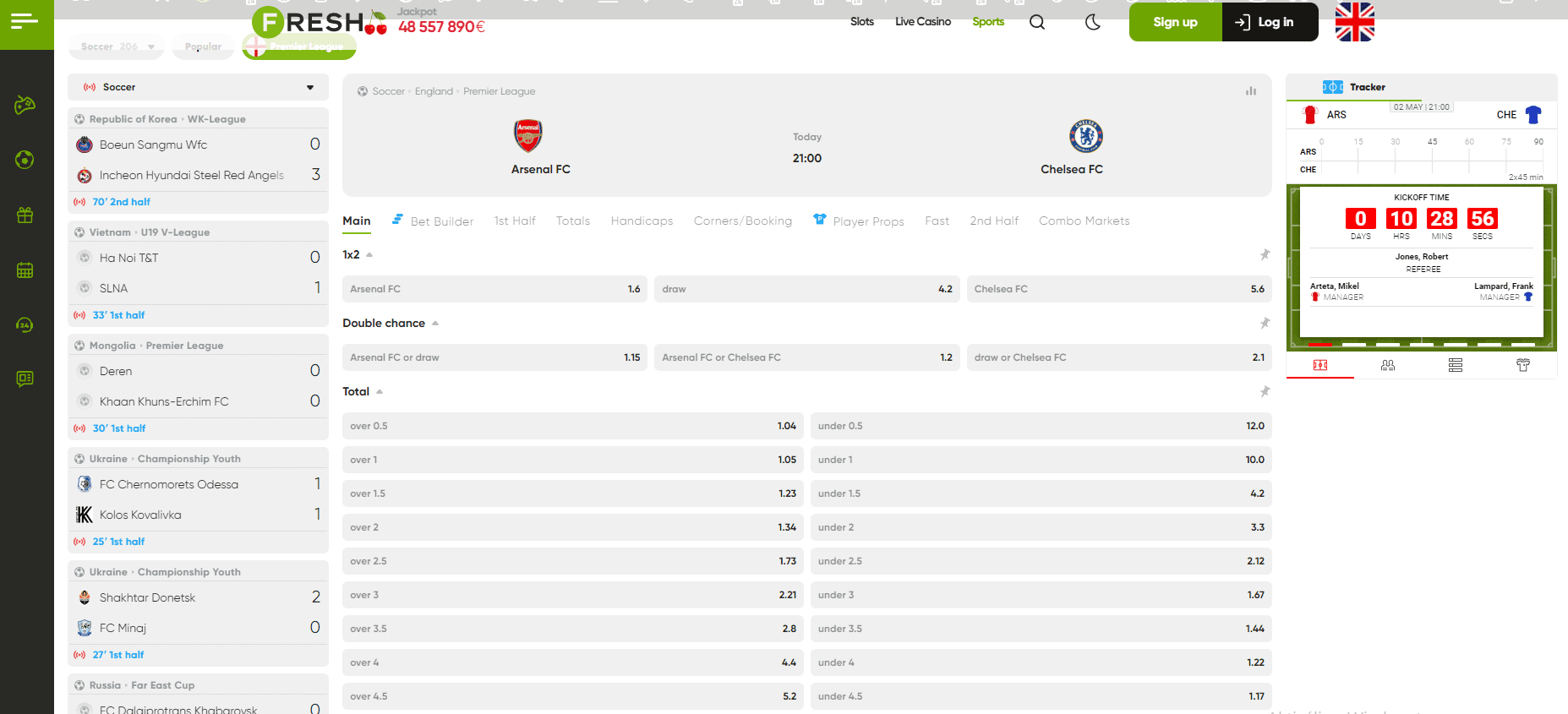Bet on draw at 4.2

tap(807, 289)
